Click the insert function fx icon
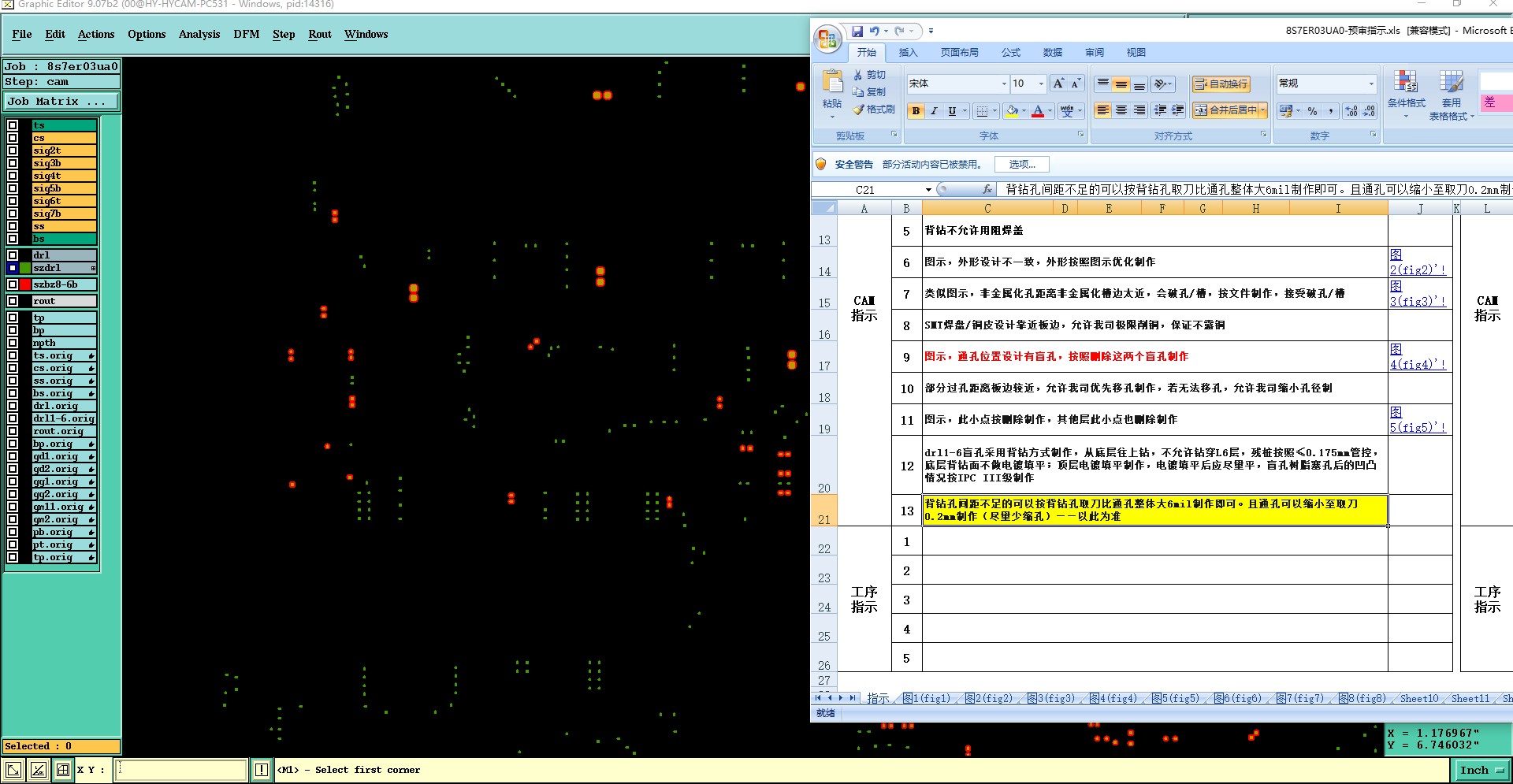The image size is (1513, 784). pos(987,189)
